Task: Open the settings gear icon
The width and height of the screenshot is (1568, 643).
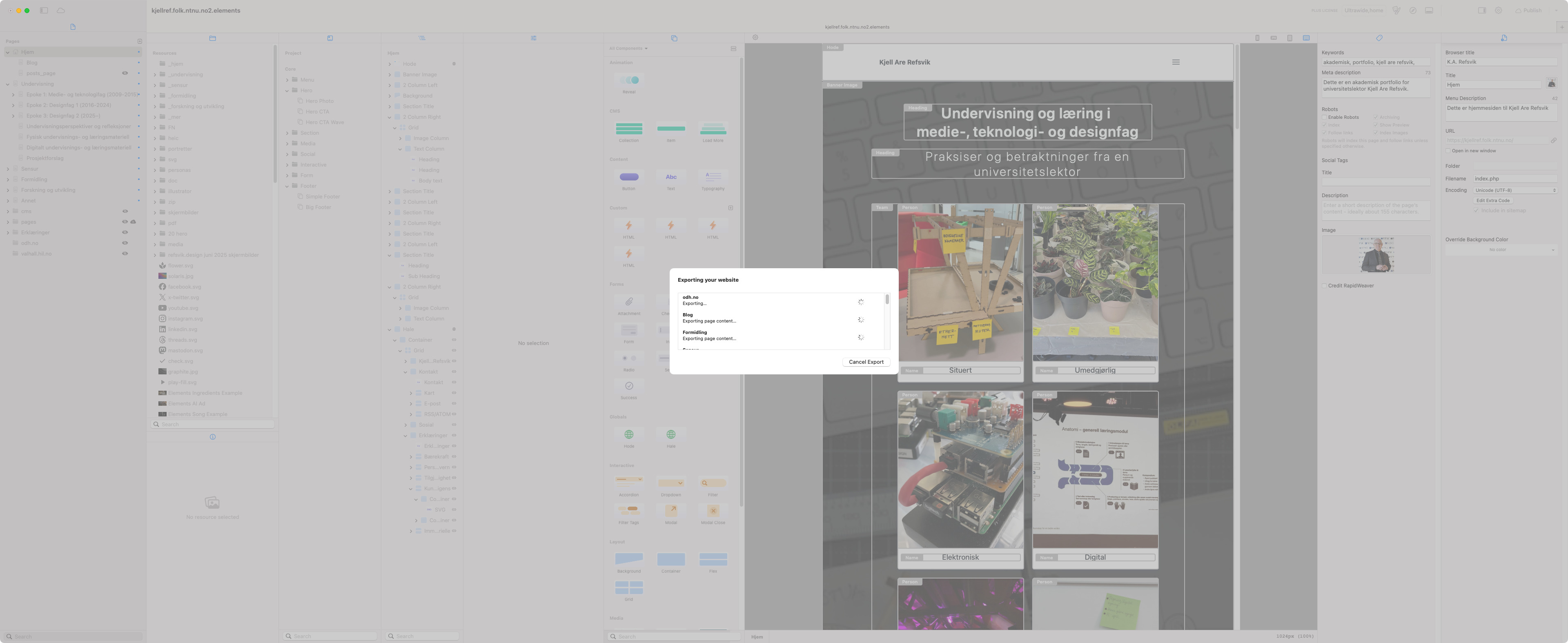Action: pos(1499,10)
